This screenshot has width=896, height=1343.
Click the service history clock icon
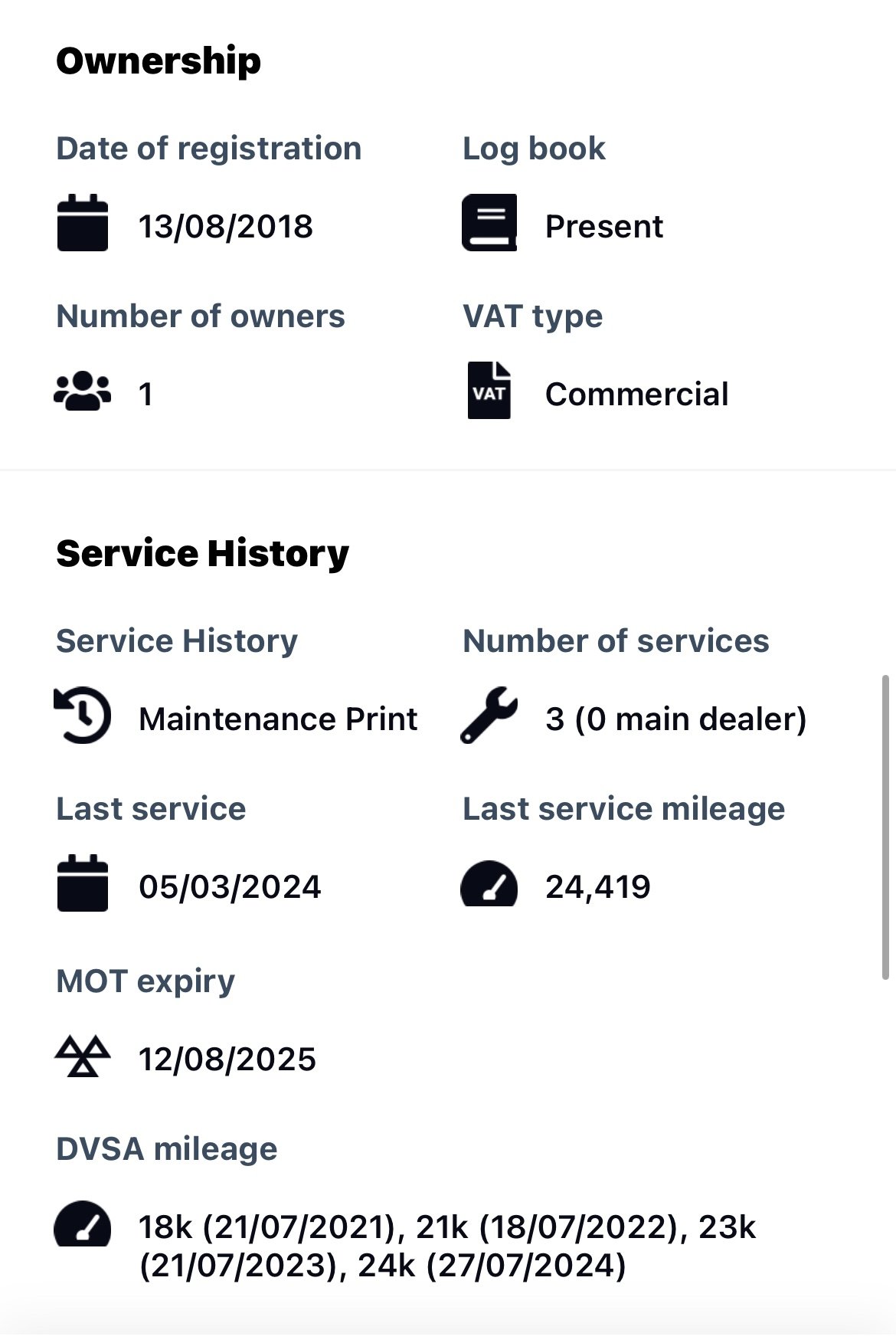(83, 716)
